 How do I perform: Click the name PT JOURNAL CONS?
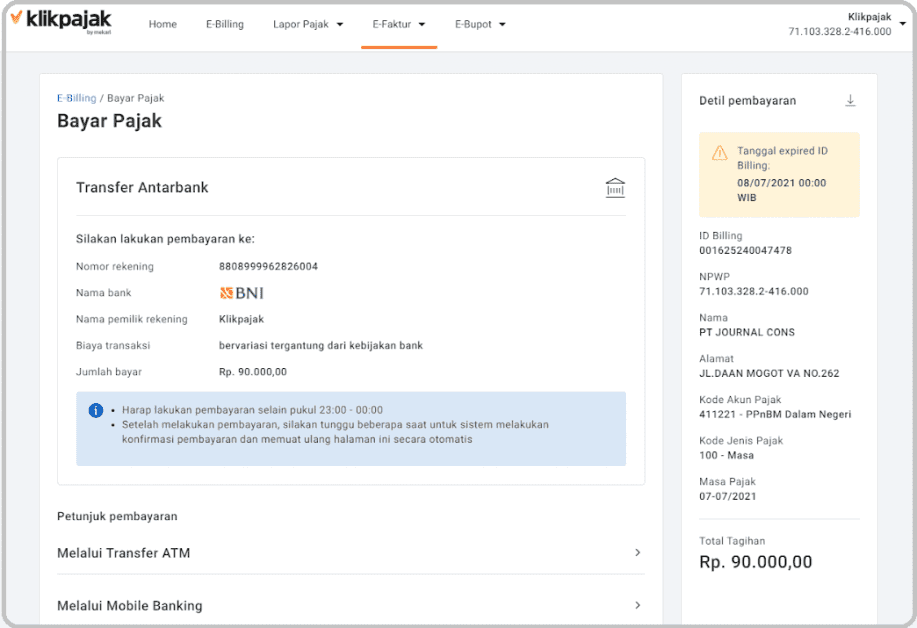(x=747, y=332)
